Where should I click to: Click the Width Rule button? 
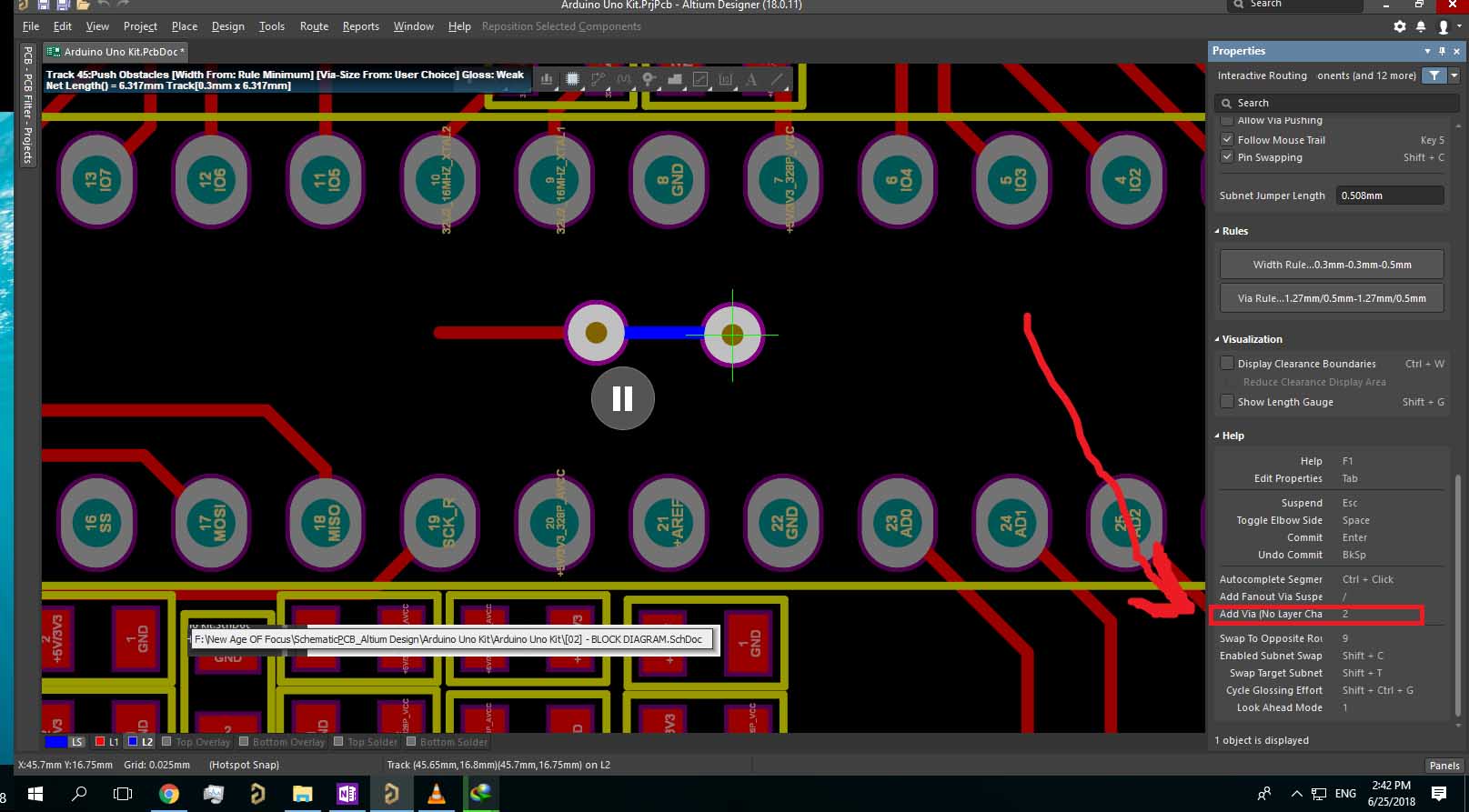(x=1331, y=265)
